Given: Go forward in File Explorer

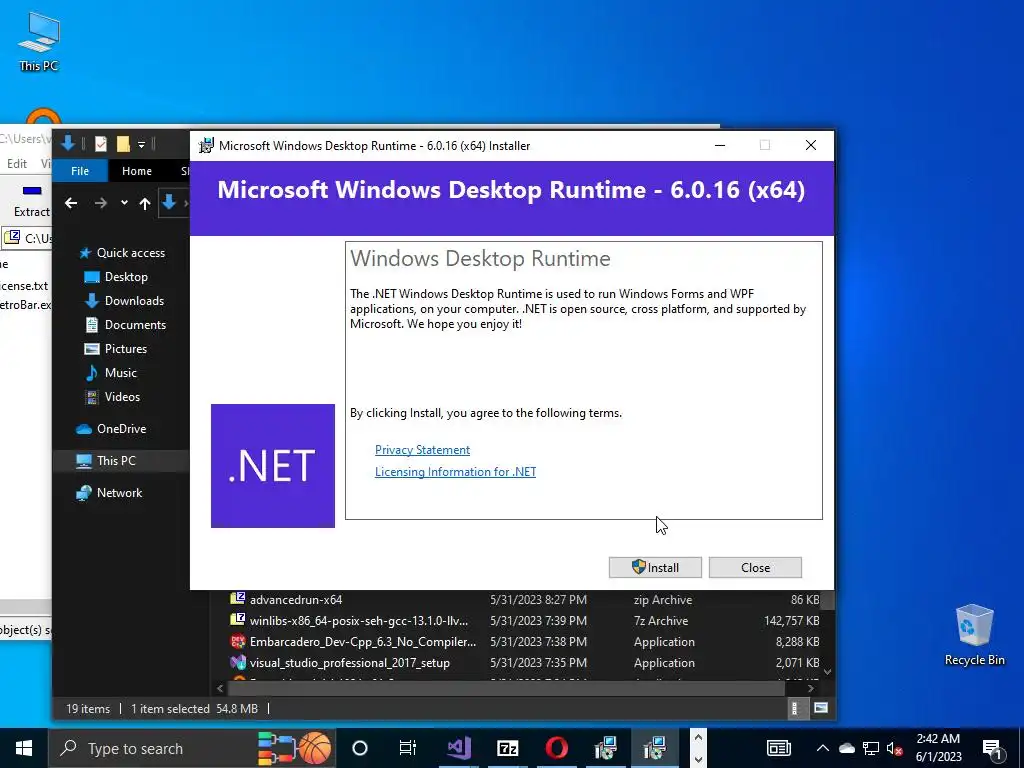Looking at the screenshot, I should (x=100, y=204).
